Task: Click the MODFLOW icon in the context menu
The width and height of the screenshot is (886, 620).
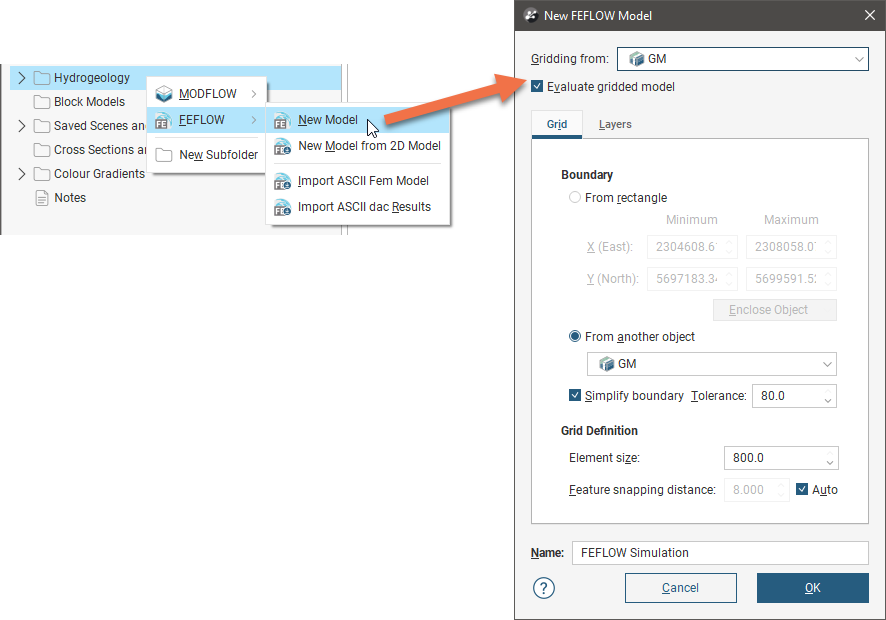Action: 164,94
